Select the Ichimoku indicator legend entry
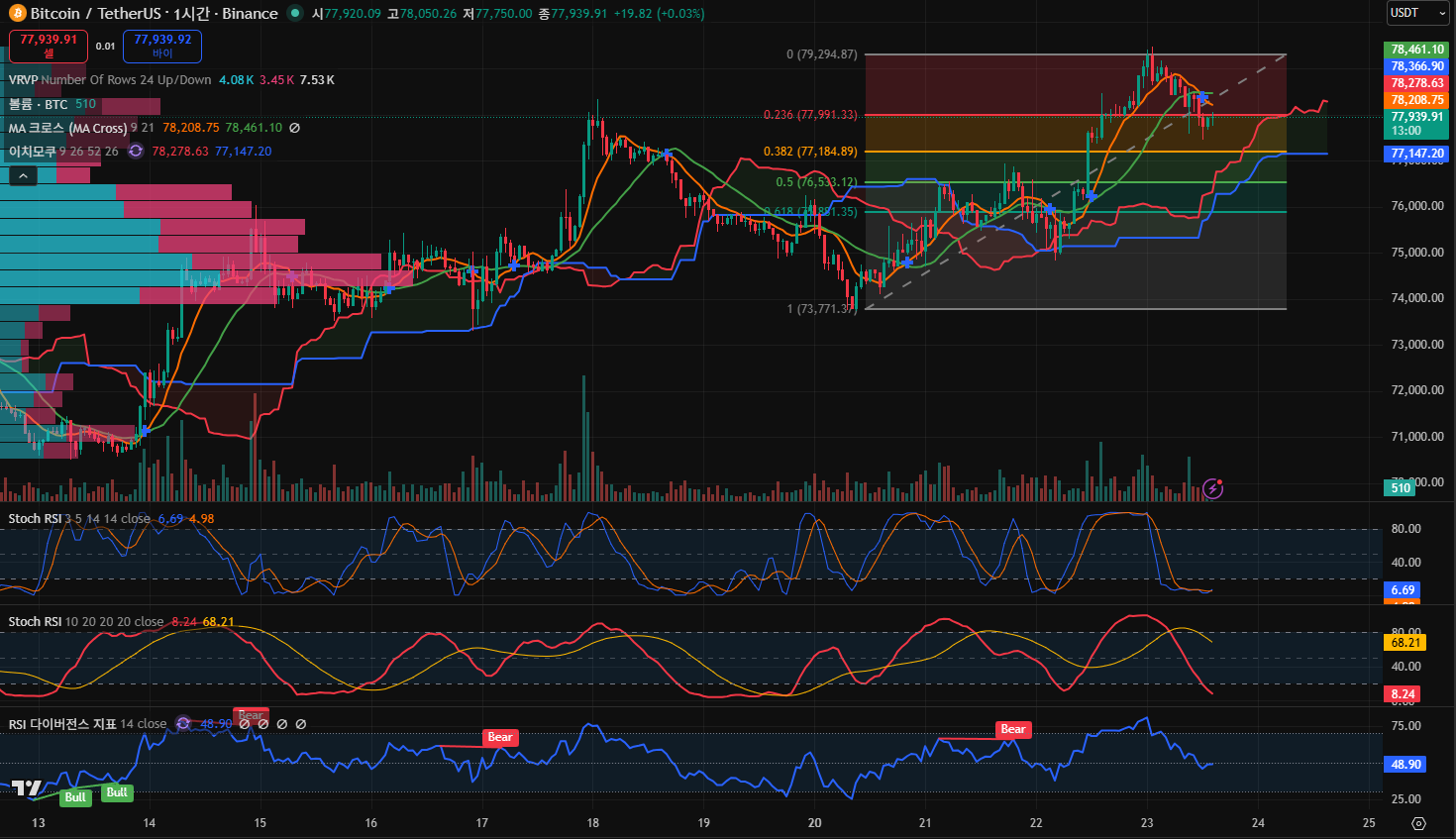Image resolution: width=1456 pixels, height=839 pixels. pyautogui.click(x=32, y=152)
